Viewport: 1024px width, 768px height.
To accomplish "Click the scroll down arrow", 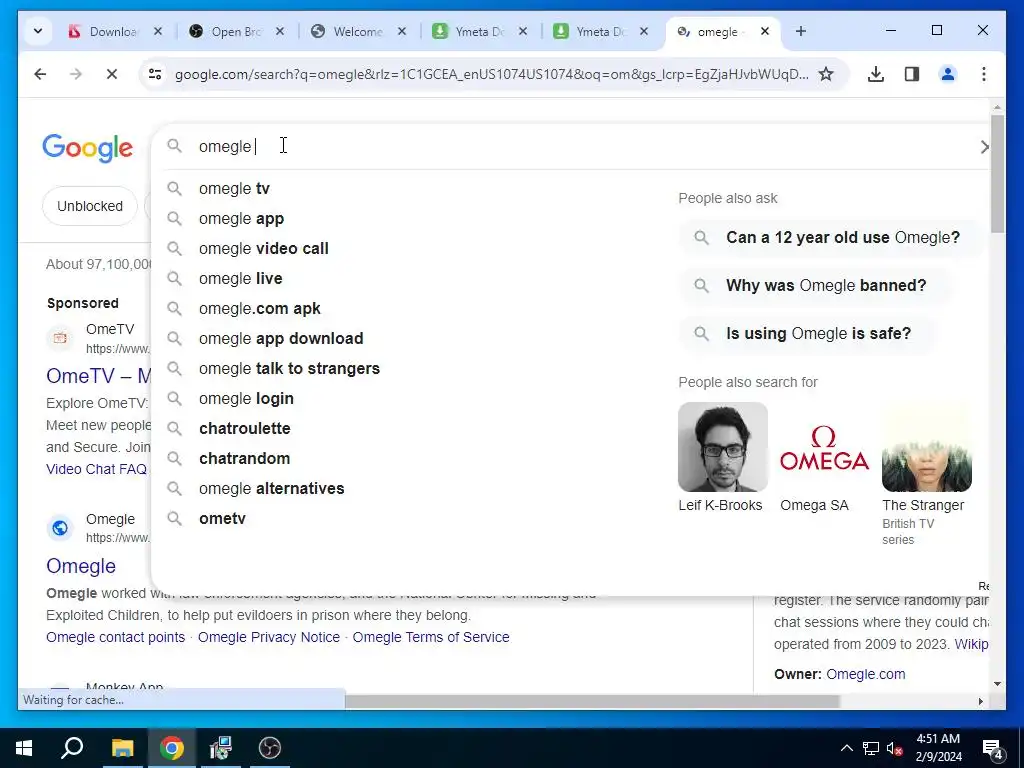I will pos(997,684).
